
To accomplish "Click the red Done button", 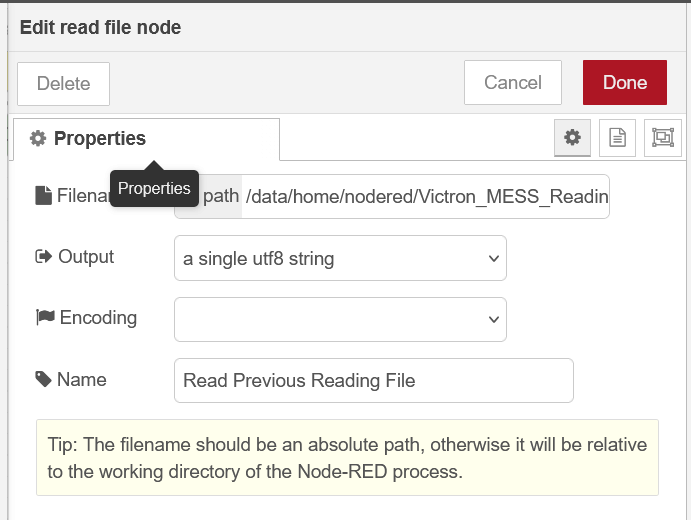I will tap(624, 82).
